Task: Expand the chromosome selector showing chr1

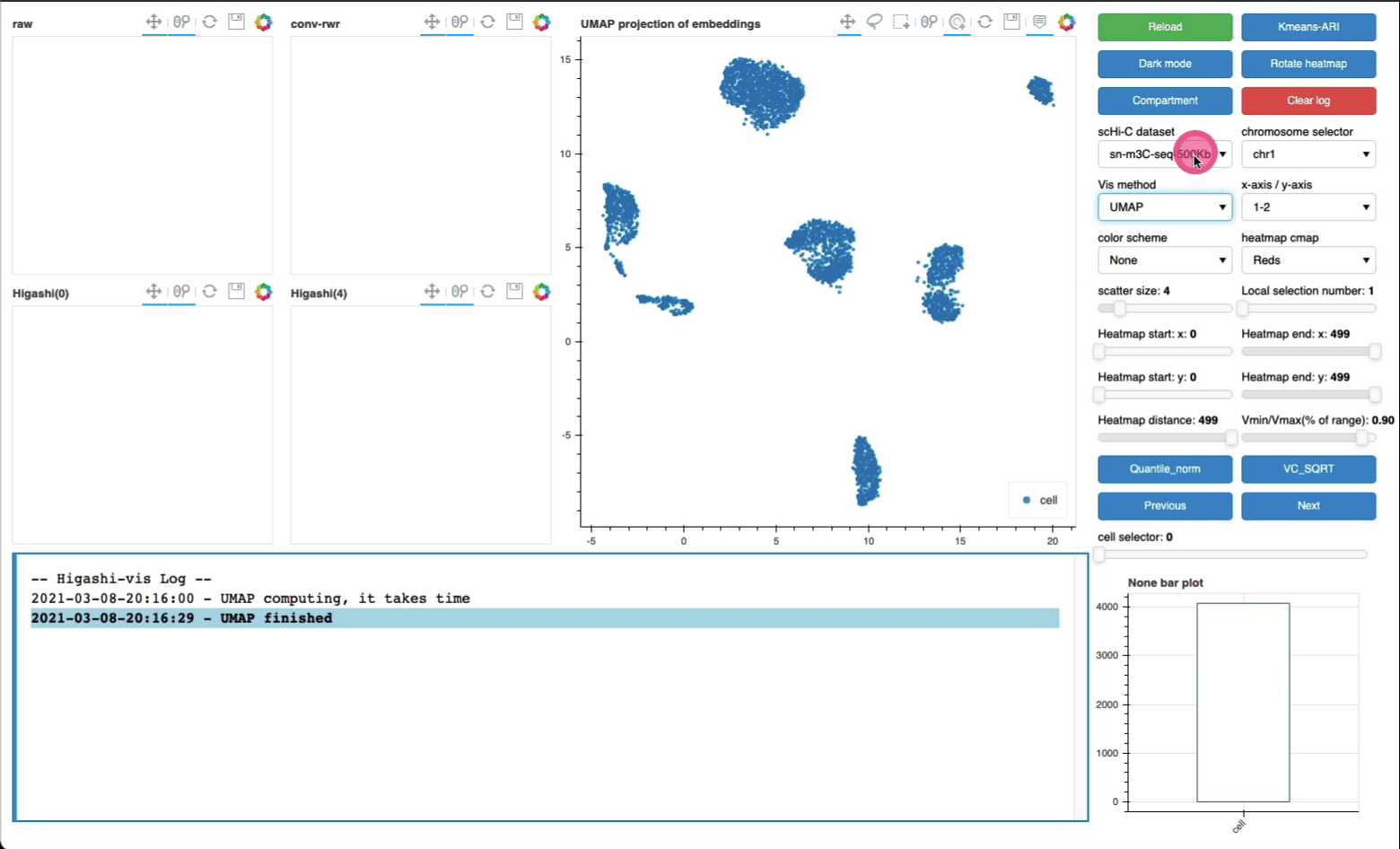Action: 1308,154
